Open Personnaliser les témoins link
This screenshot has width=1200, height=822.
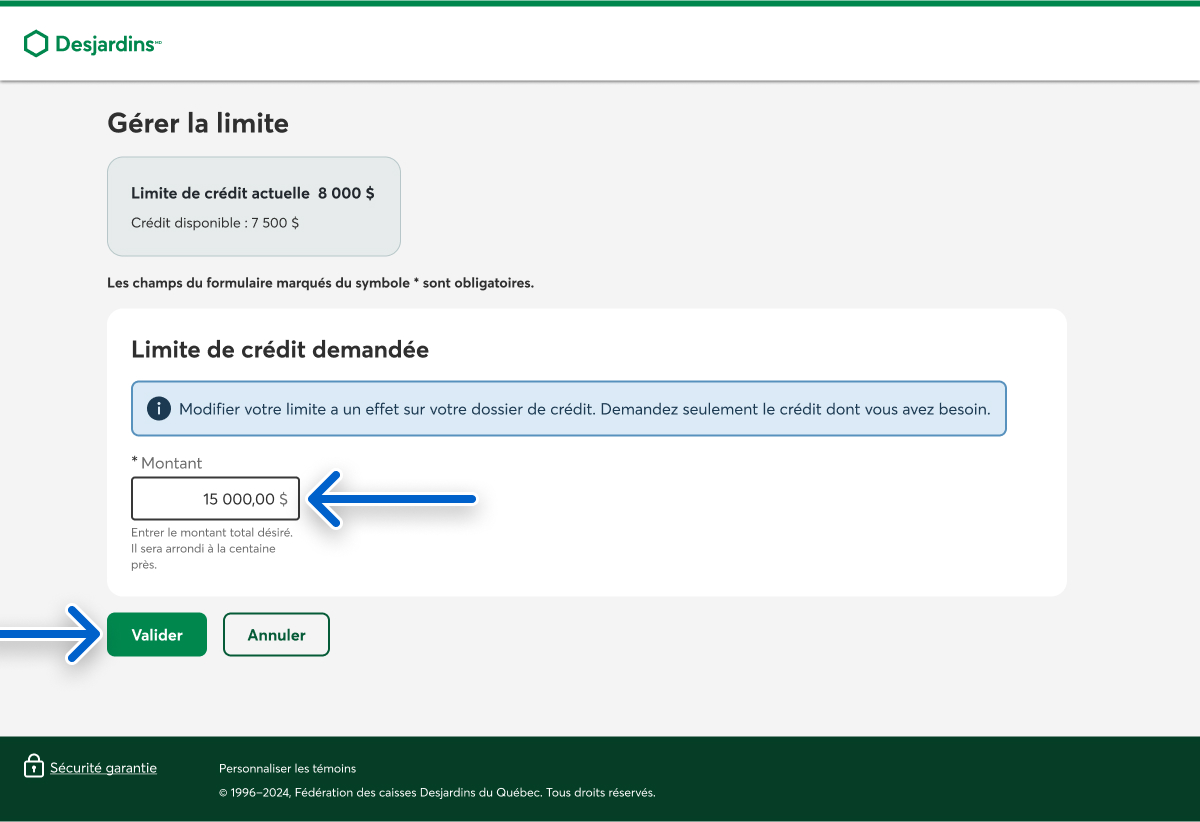[x=287, y=769]
